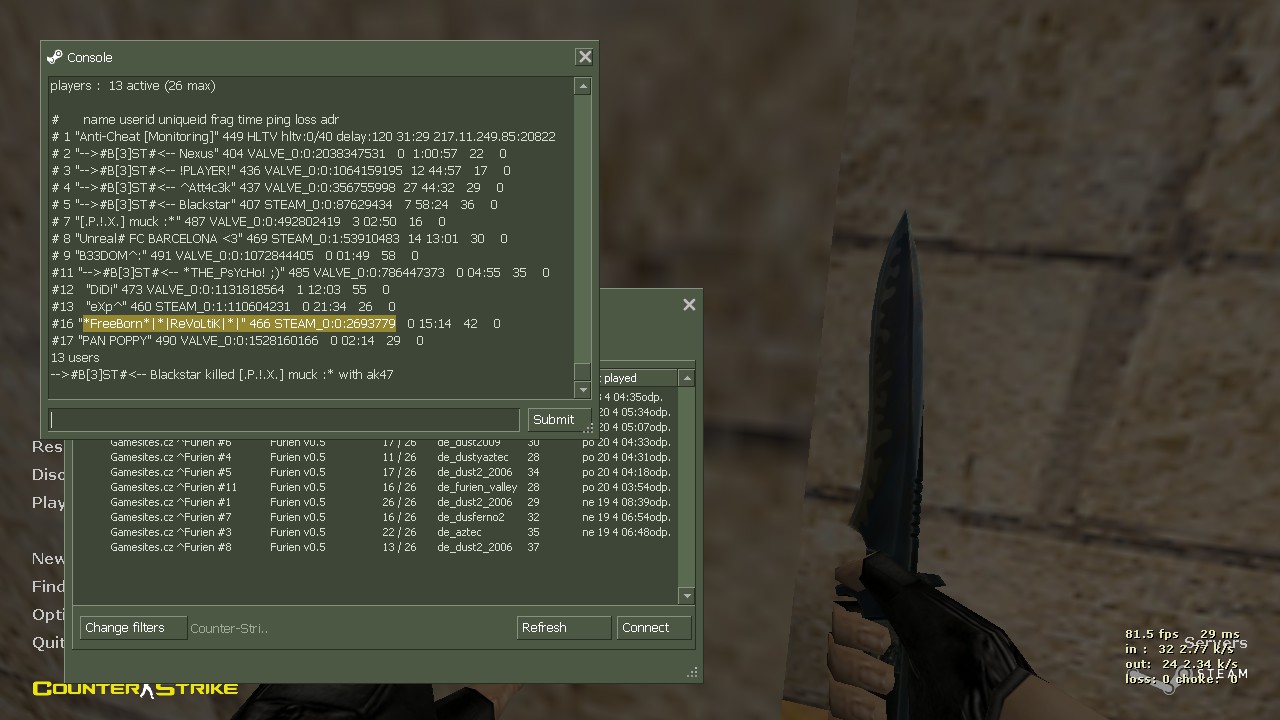Grab the Console window resize grip
This screenshot has width=1280, height=720.
click(x=589, y=429)
